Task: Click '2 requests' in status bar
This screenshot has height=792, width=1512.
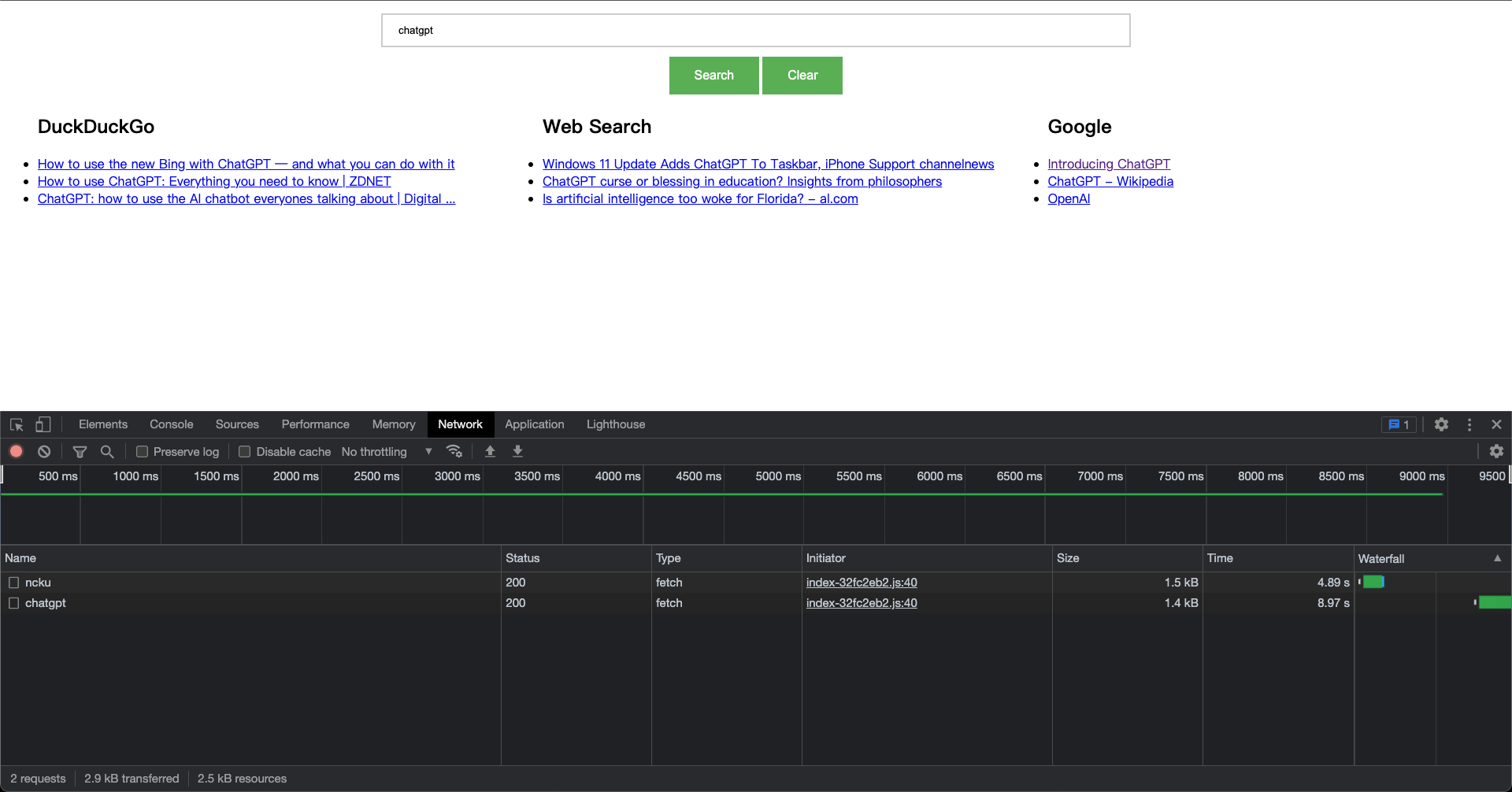Action: point(38,779)
